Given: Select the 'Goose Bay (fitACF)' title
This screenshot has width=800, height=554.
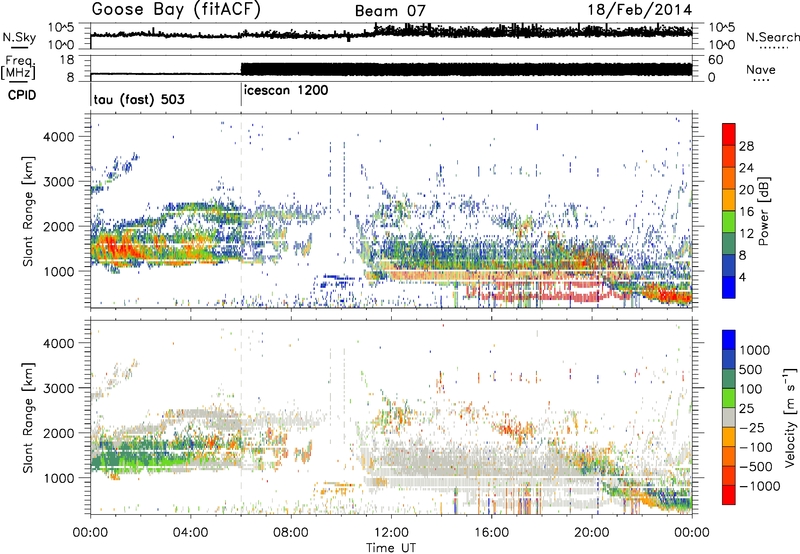Looking at the screenshot, I should (x=176, y=9).
